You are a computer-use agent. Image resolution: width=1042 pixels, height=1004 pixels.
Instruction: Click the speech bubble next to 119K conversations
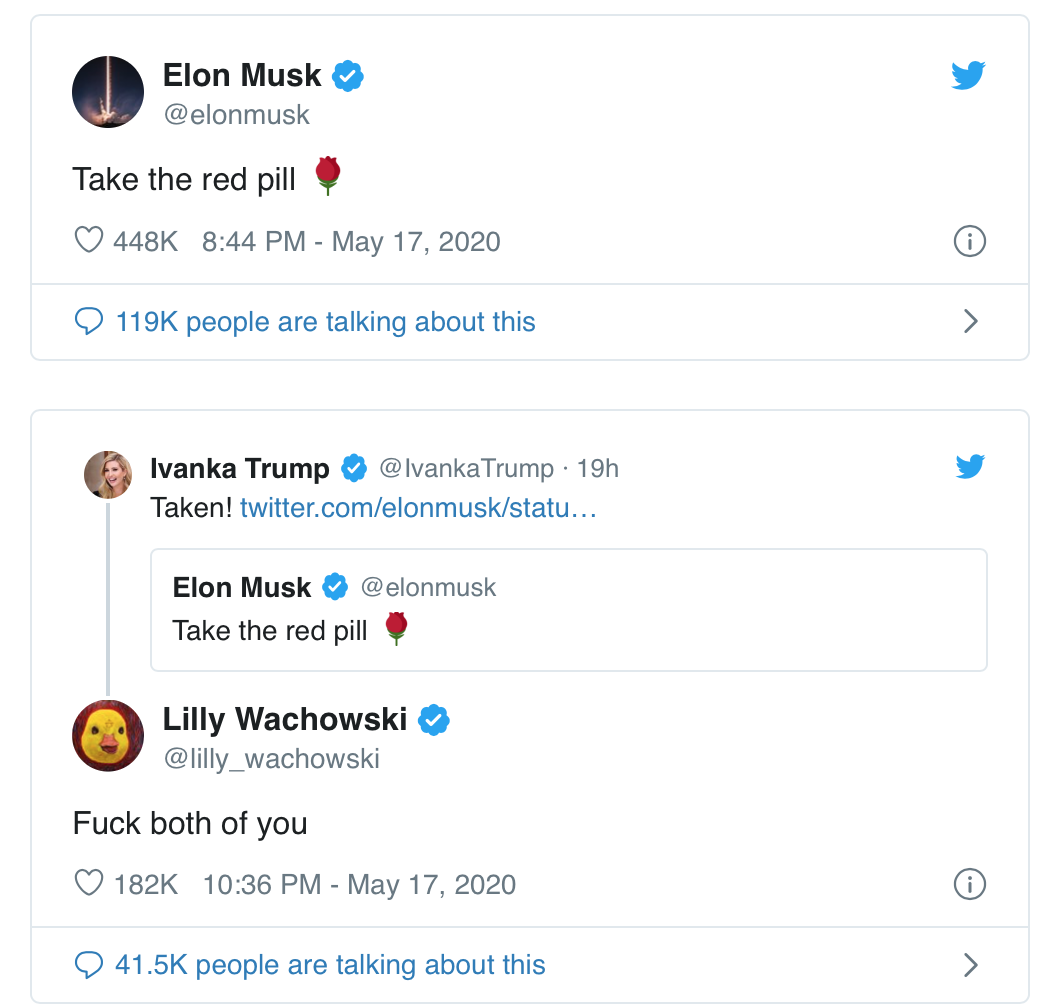pos(90,321)
